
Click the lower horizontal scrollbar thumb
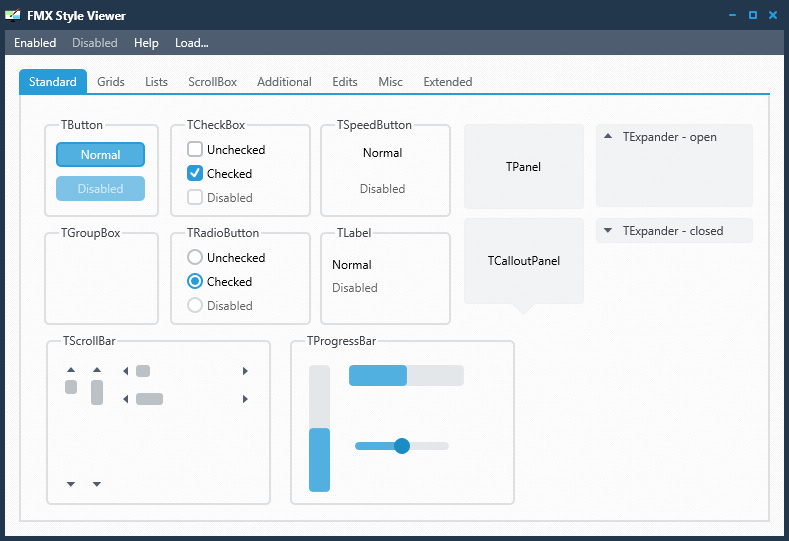[149, 399]
